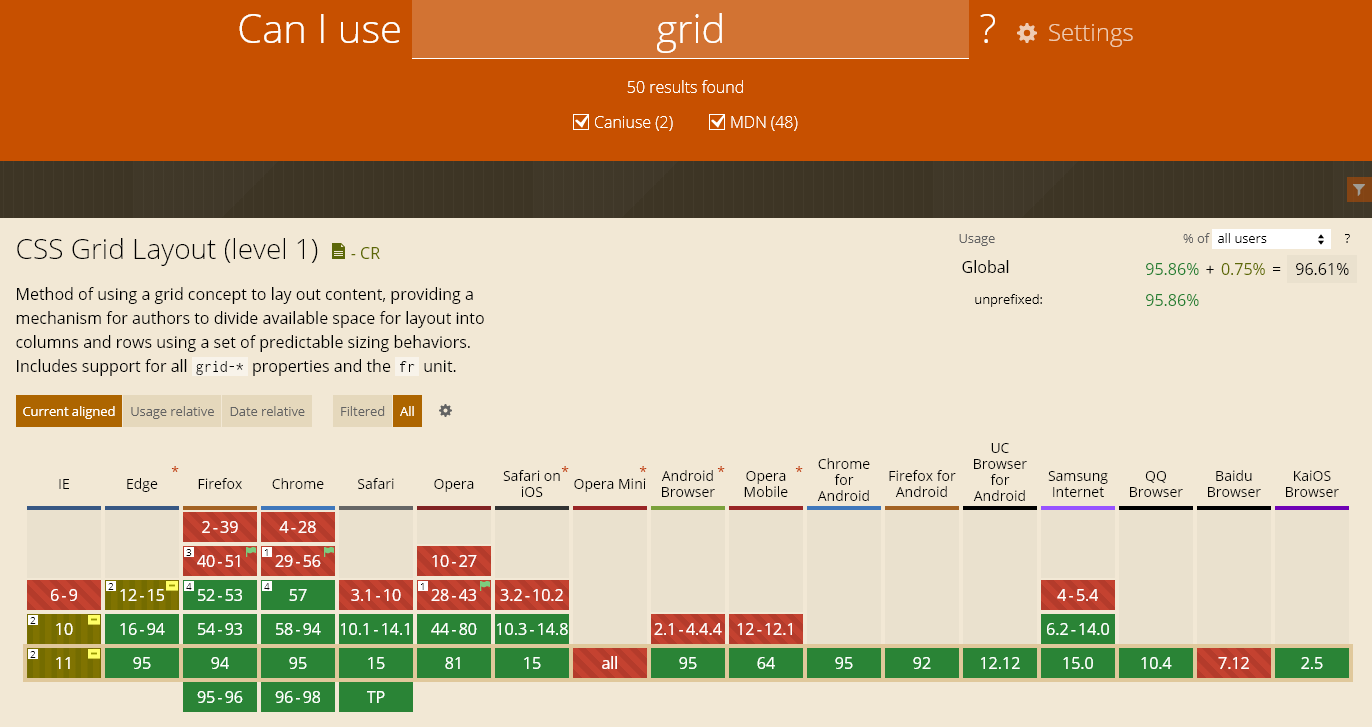Click the Opera Mobile column header
The width and height of the screenshot is (1372, 727).
tap(766, 484)
